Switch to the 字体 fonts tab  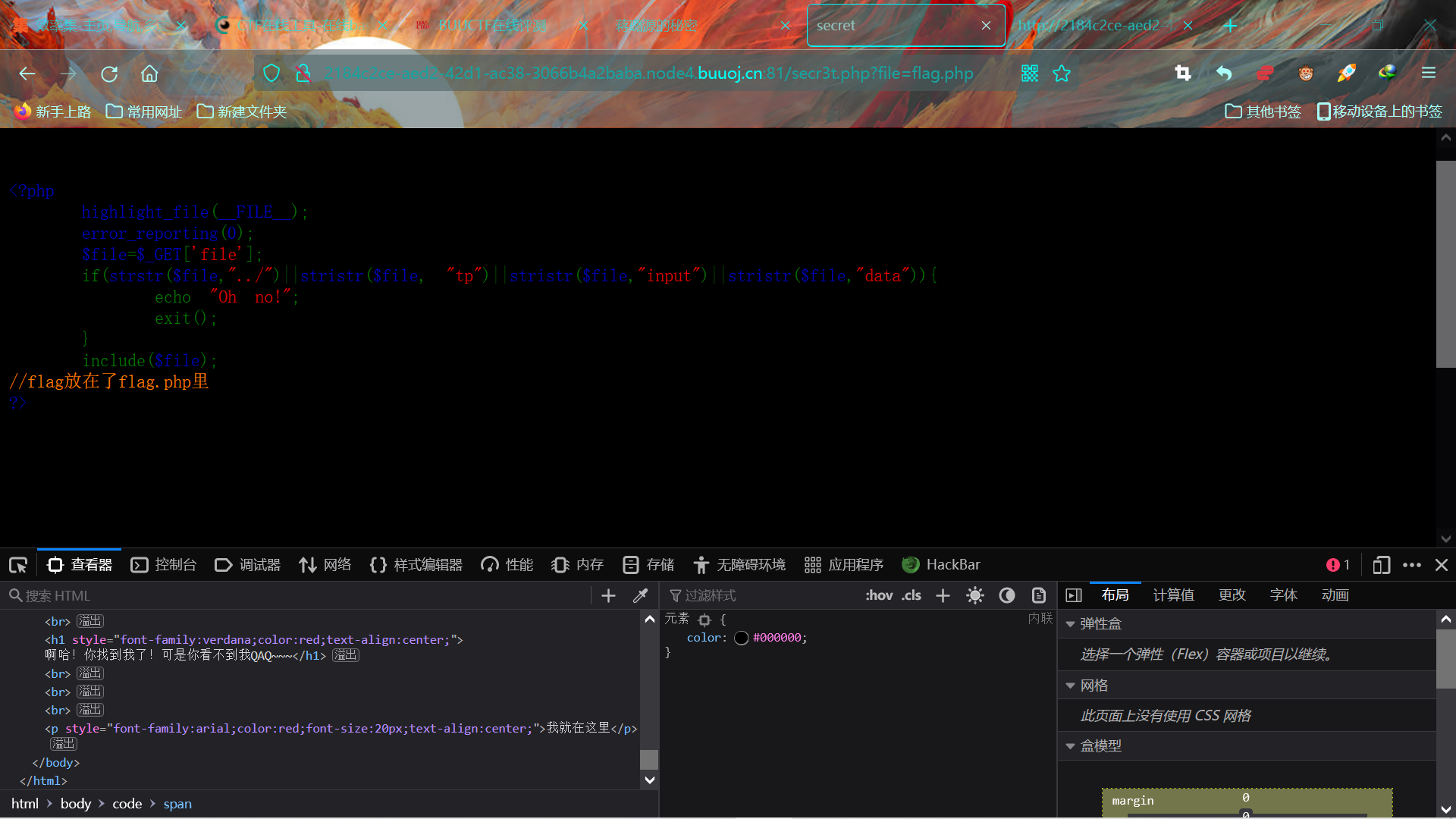[x=1284, y=595]
